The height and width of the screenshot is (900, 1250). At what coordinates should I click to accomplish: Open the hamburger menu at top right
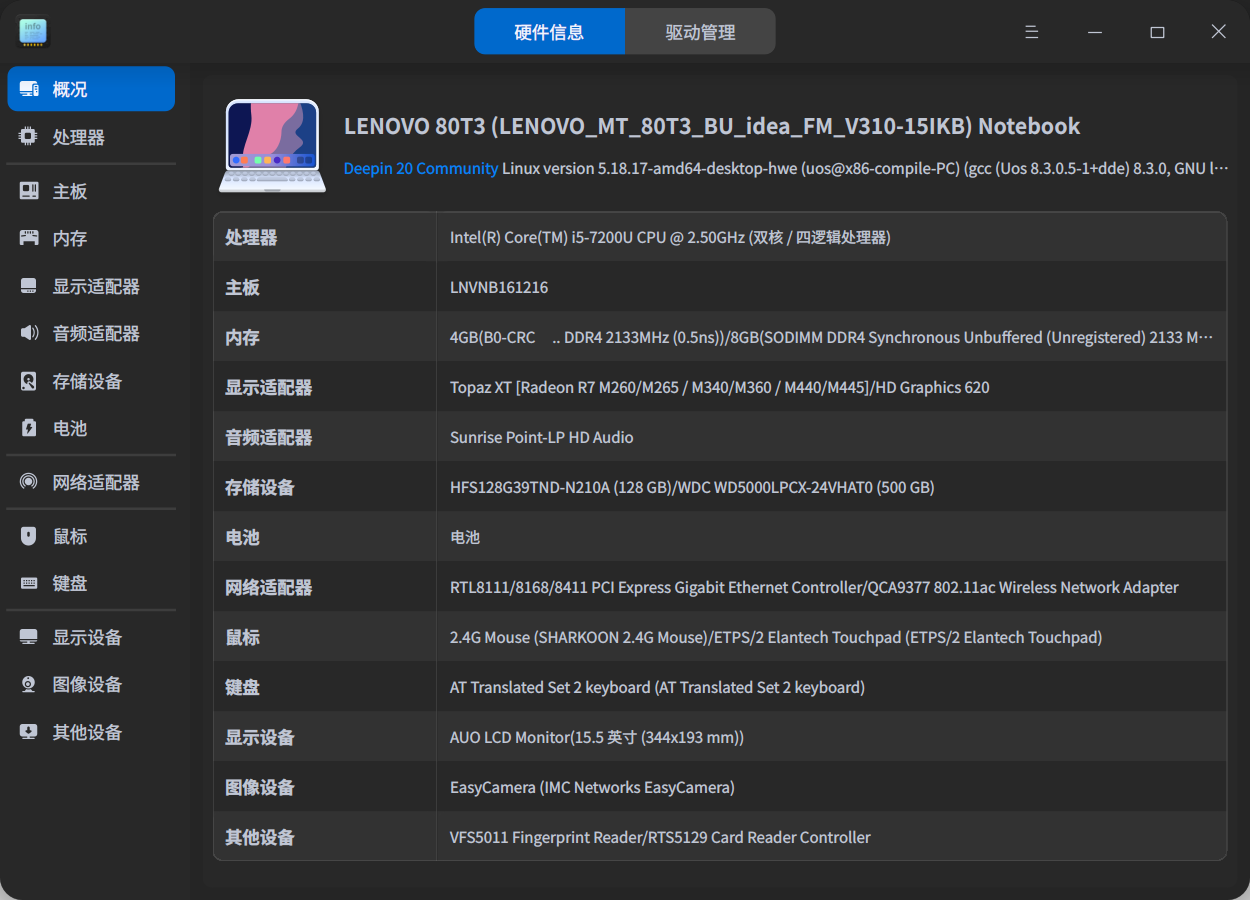point(1031,31)
